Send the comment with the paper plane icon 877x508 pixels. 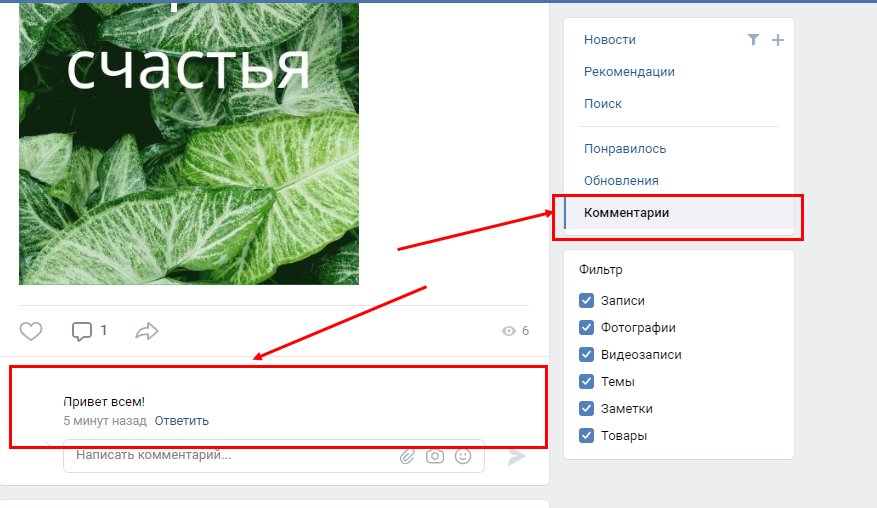pyautogui.click(x=516, y=457)
